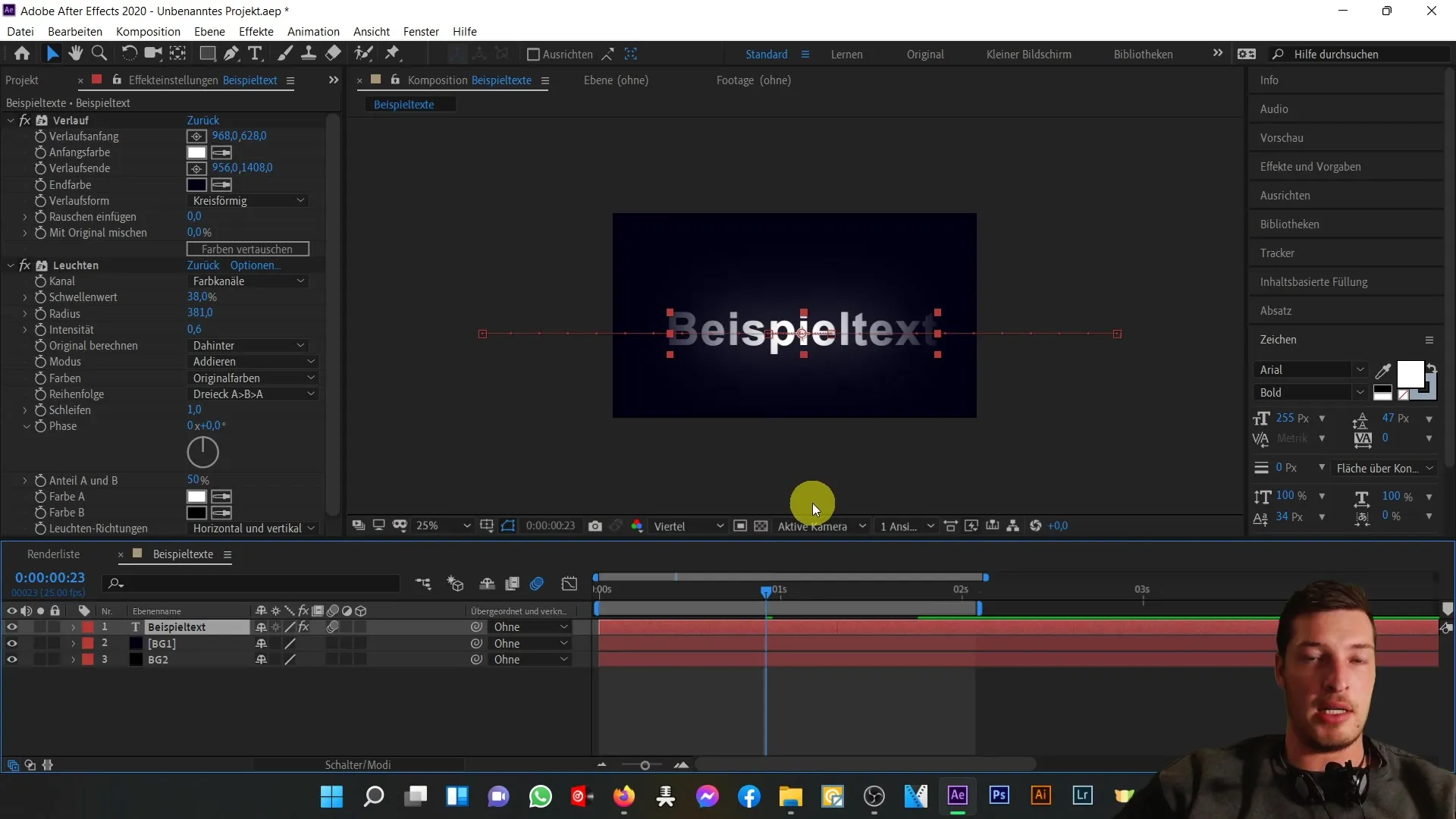This screenshot has height=819, width=1456.
Task: Click the Komposition menu item
Action: pyautogui.click(x=148, y=31)
